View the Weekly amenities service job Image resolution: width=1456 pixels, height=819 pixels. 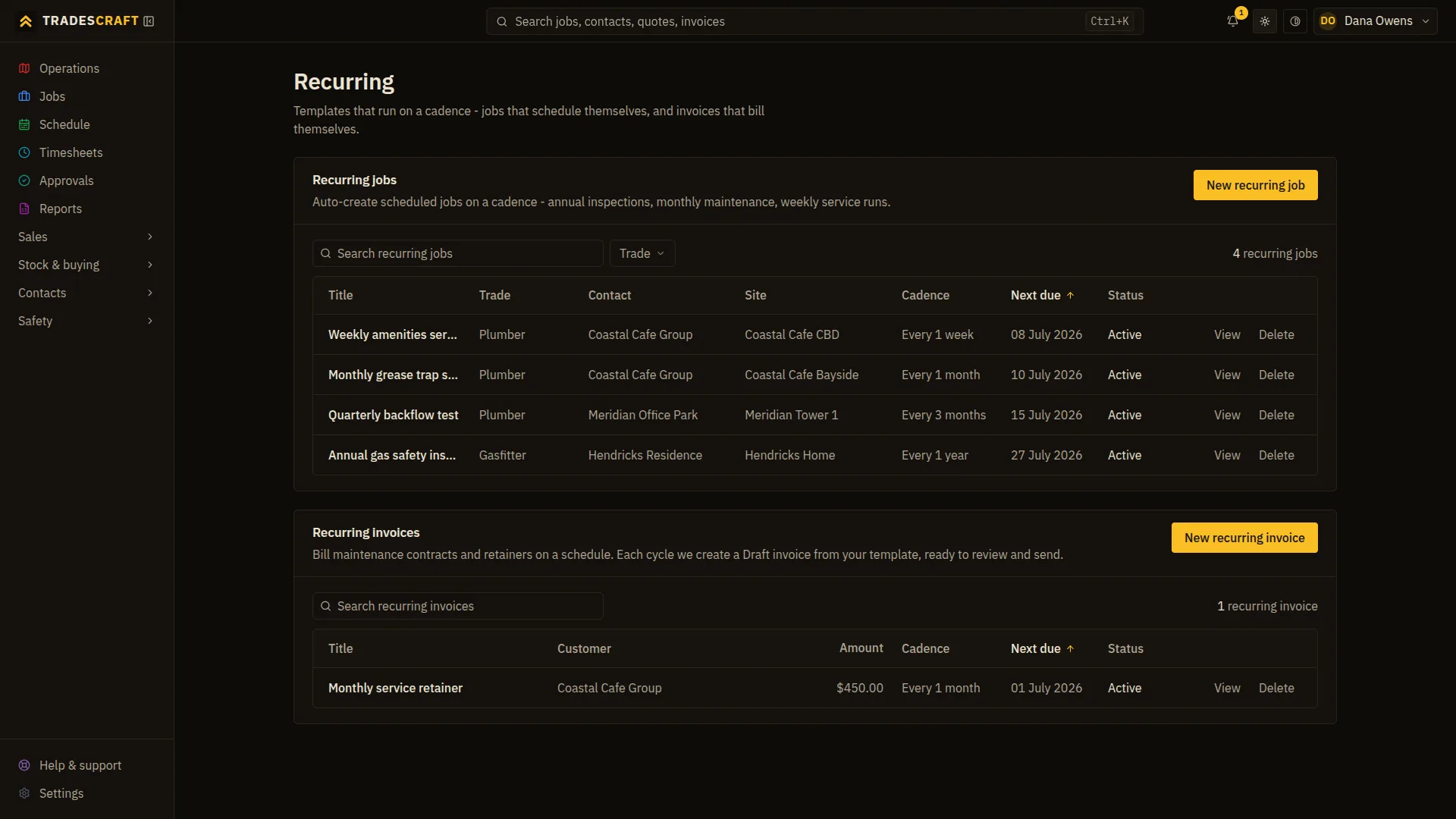(1227, 334)
